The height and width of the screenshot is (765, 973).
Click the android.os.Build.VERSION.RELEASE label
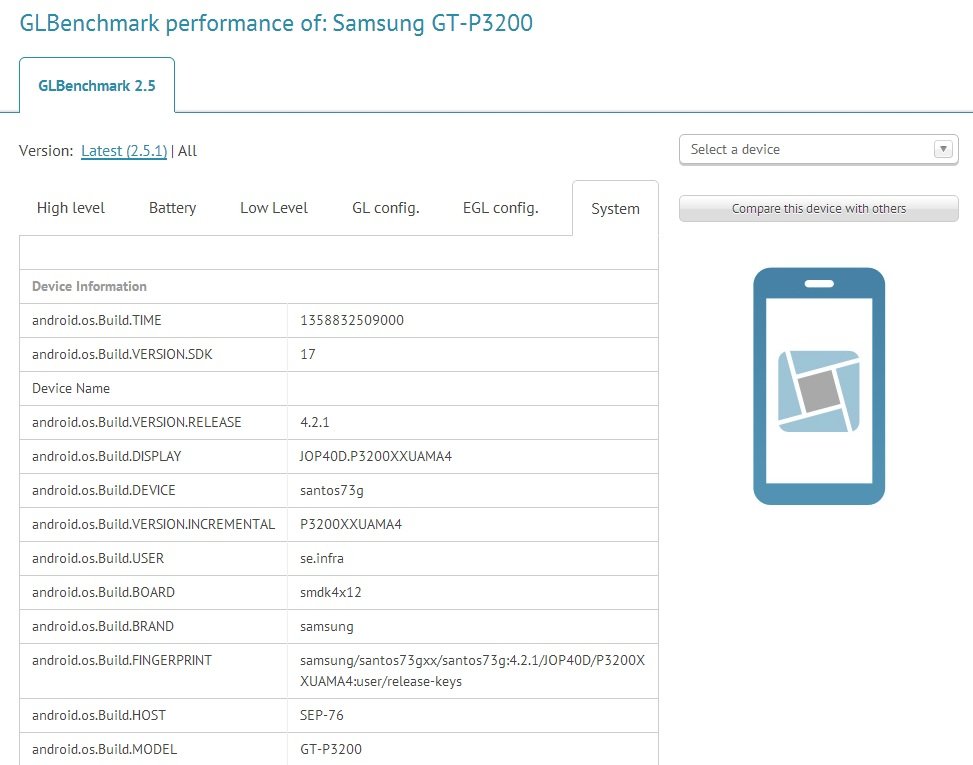[137, 423]
